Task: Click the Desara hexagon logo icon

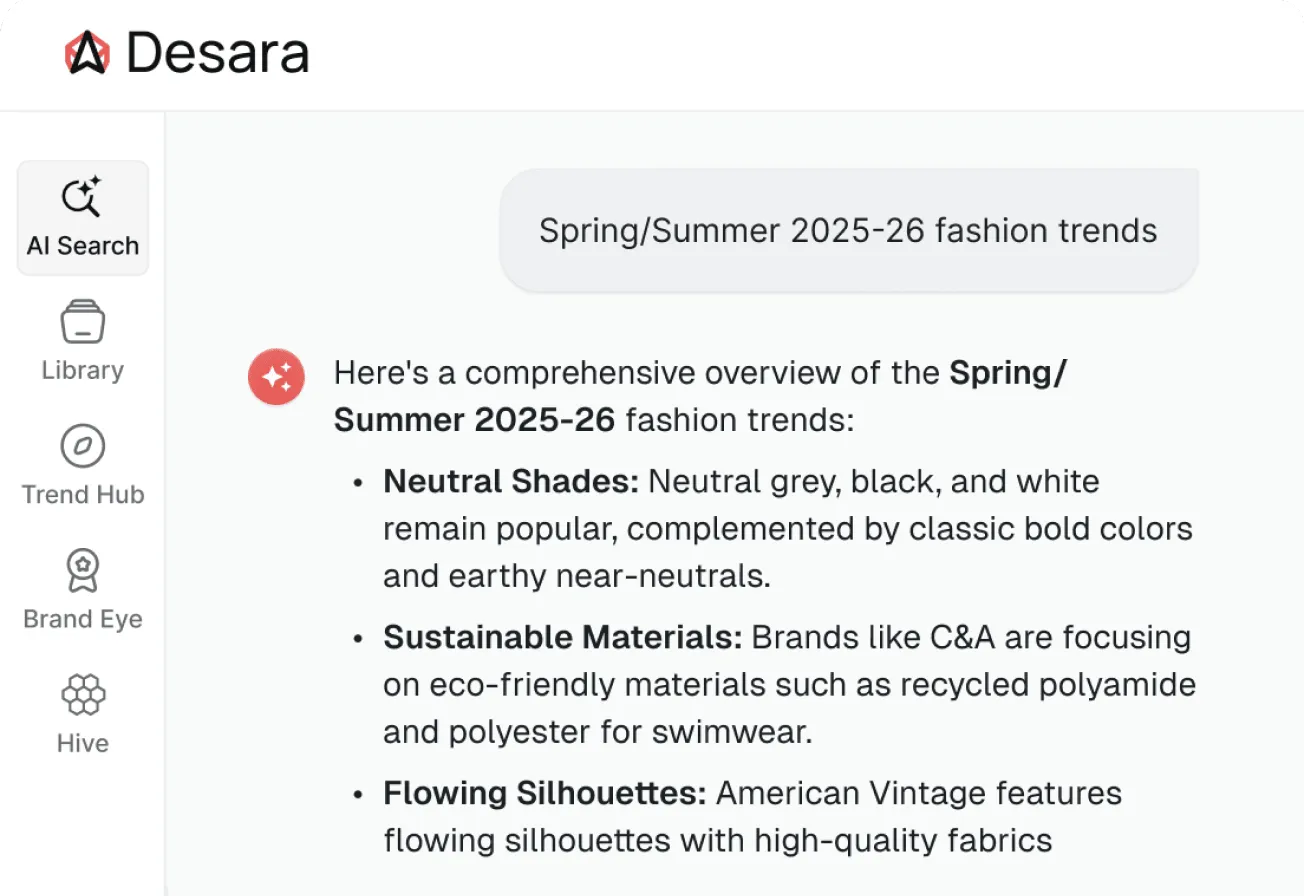Action: pos(86,53)
